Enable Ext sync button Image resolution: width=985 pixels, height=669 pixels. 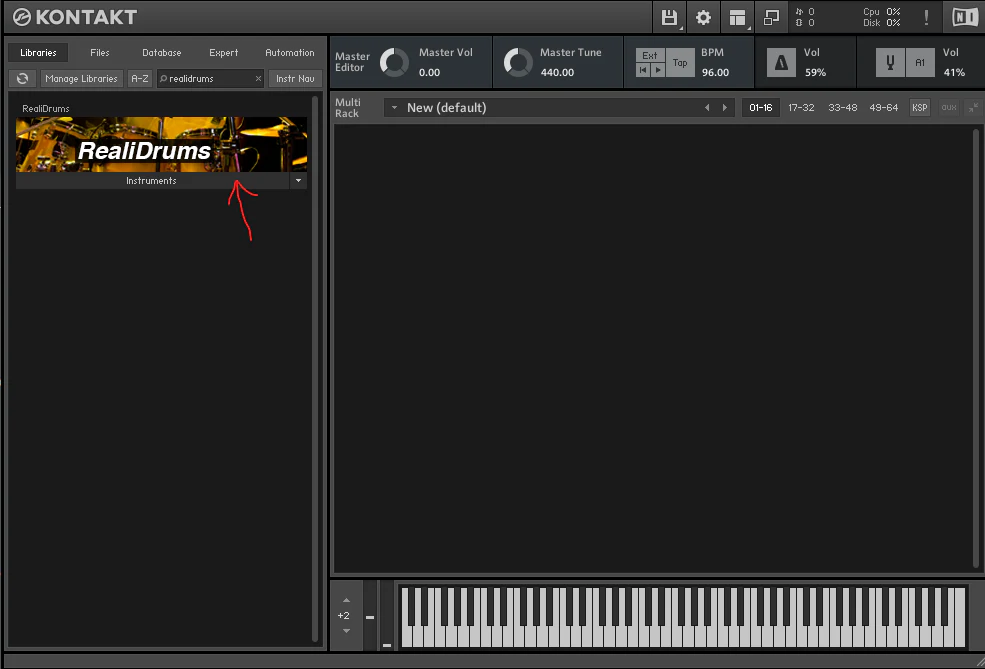pos(650,55)
